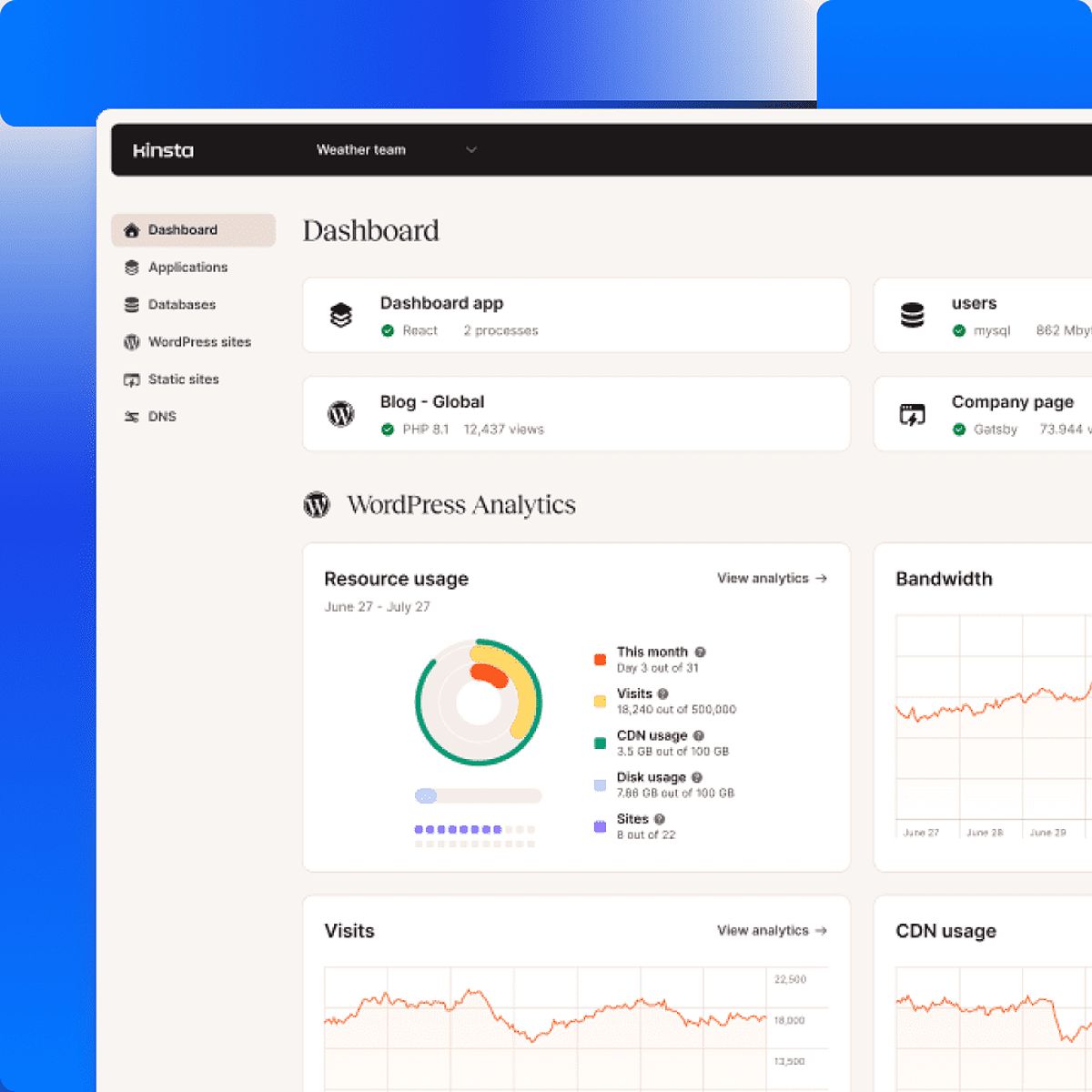
Task: Click the red This month legend swatch
Action: click(600, 660)
